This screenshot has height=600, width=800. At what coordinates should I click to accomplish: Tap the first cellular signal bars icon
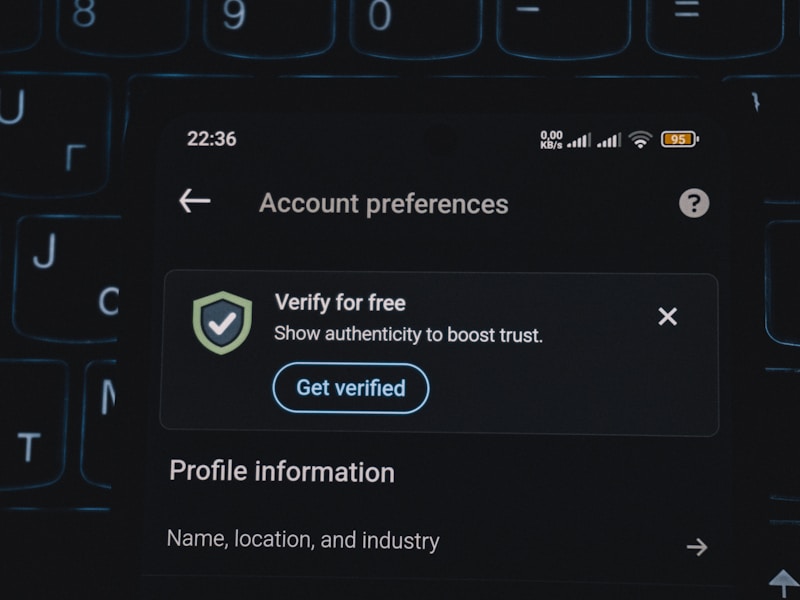579,140
